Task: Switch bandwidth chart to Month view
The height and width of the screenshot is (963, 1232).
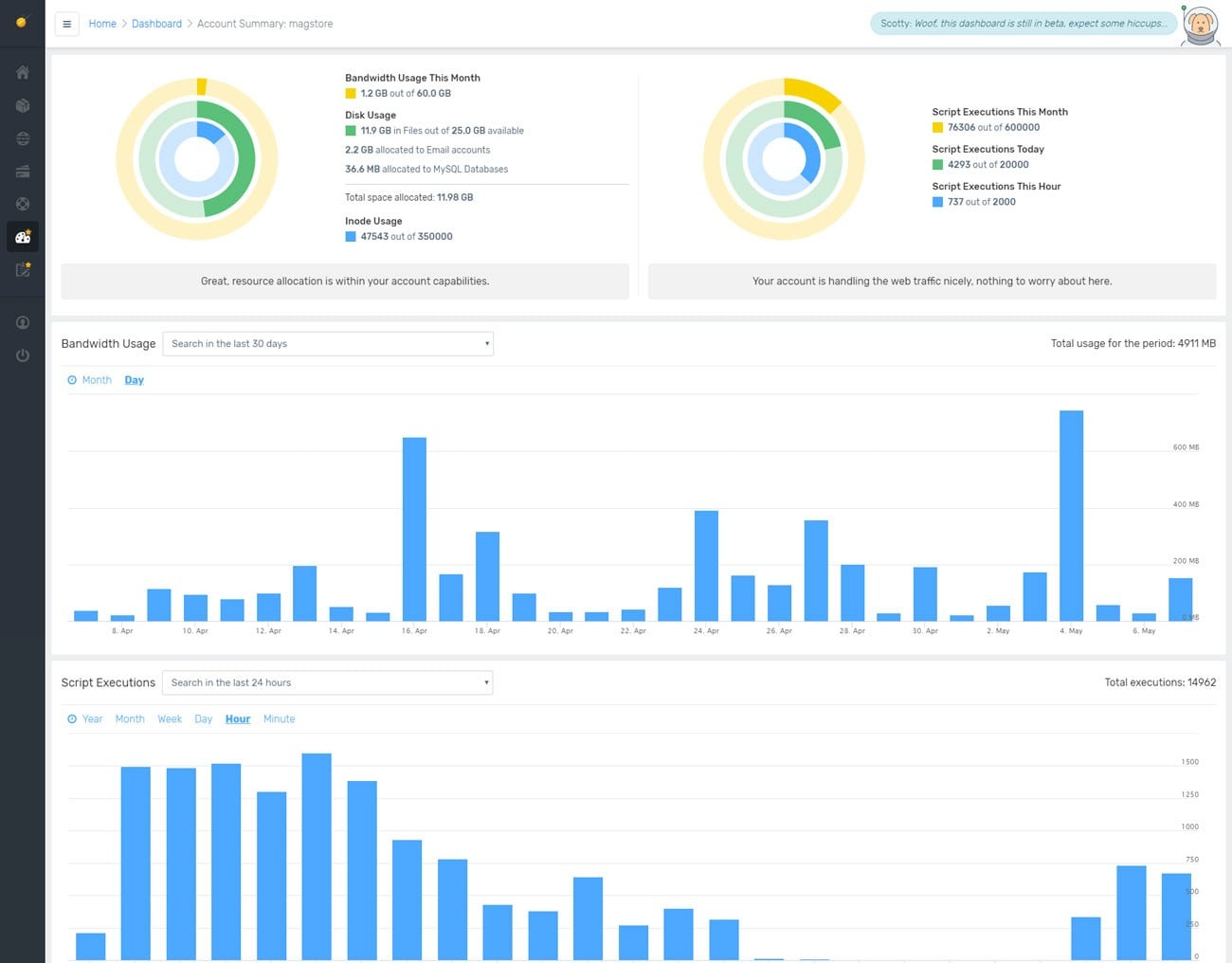Action: [x=97, y=380]
